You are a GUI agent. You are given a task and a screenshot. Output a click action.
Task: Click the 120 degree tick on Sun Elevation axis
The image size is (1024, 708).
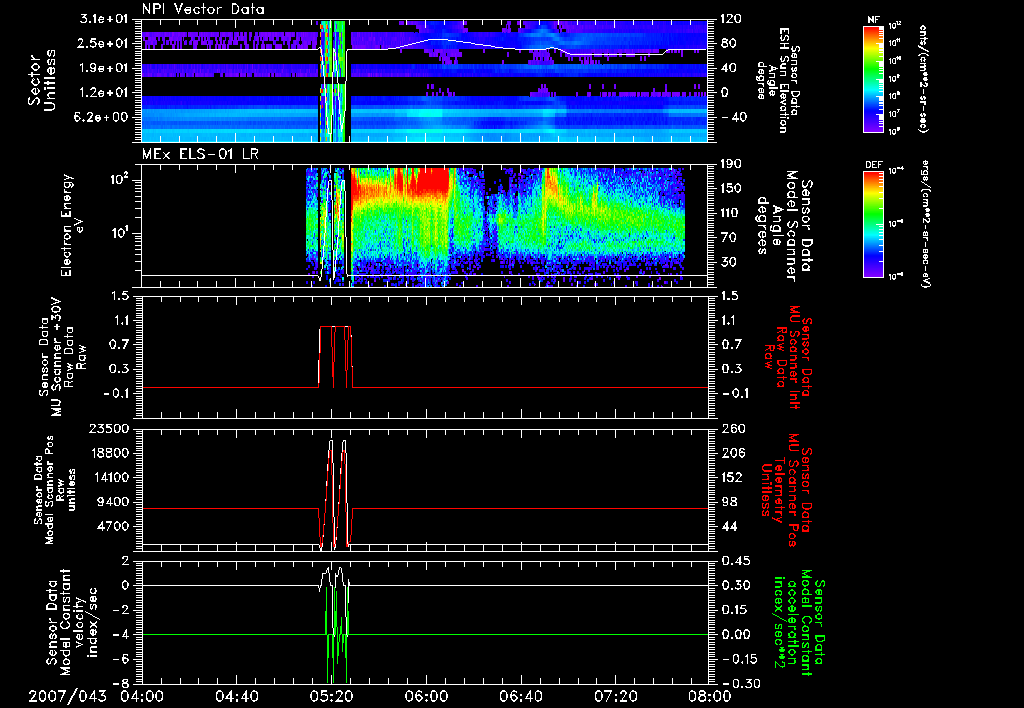tap(731, 19)
